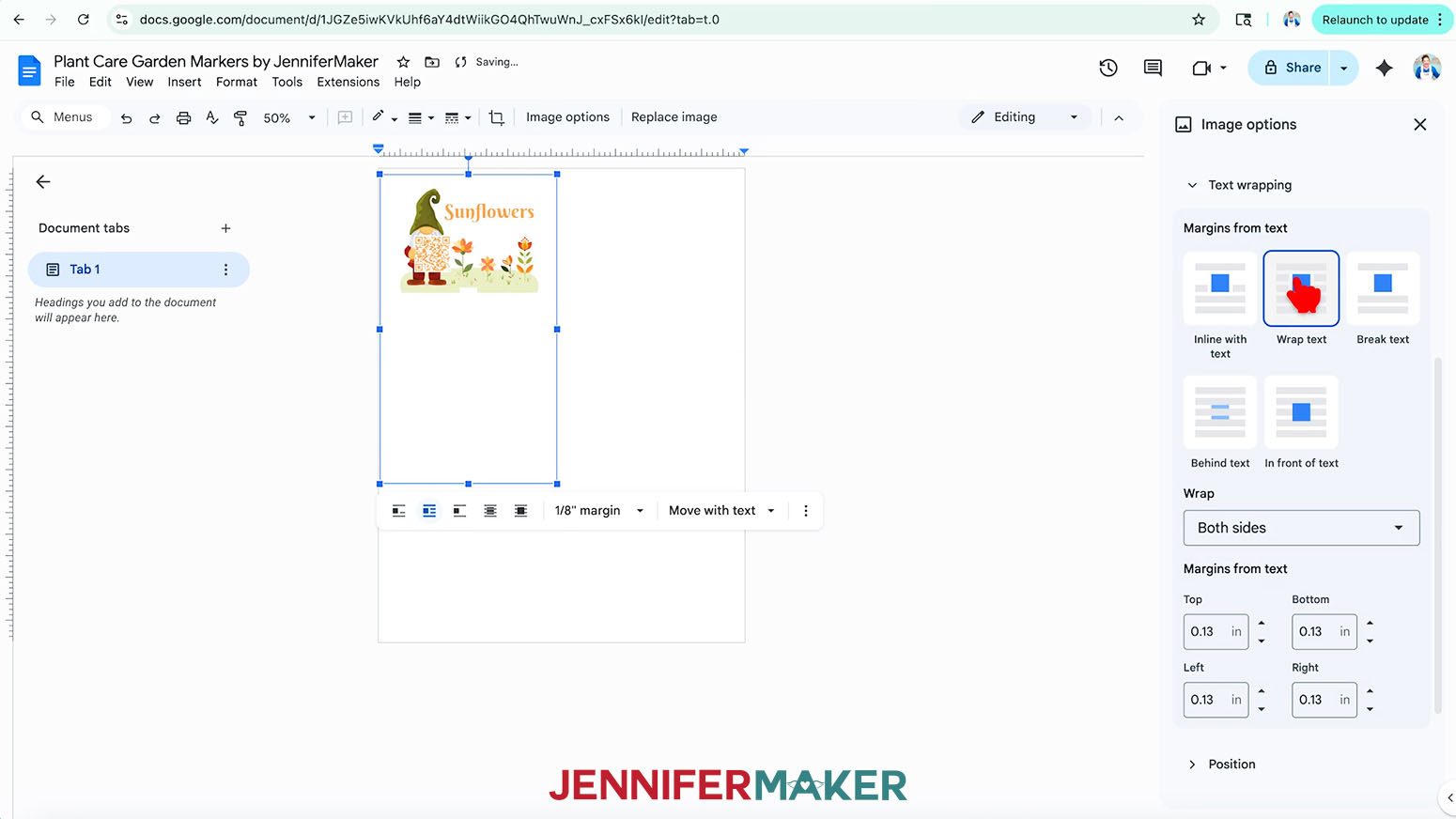Increase the Bottom margin value

1370,623
